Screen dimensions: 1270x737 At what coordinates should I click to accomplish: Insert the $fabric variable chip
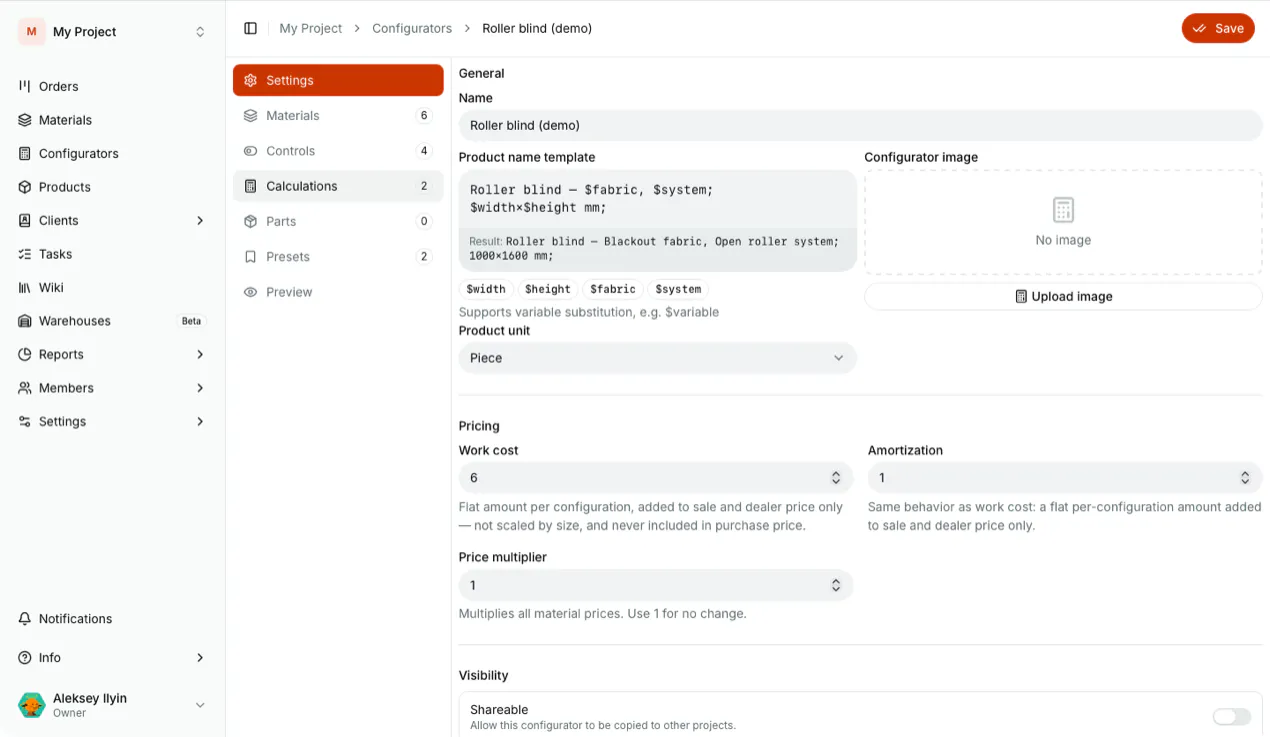click(x=612, y=289)
